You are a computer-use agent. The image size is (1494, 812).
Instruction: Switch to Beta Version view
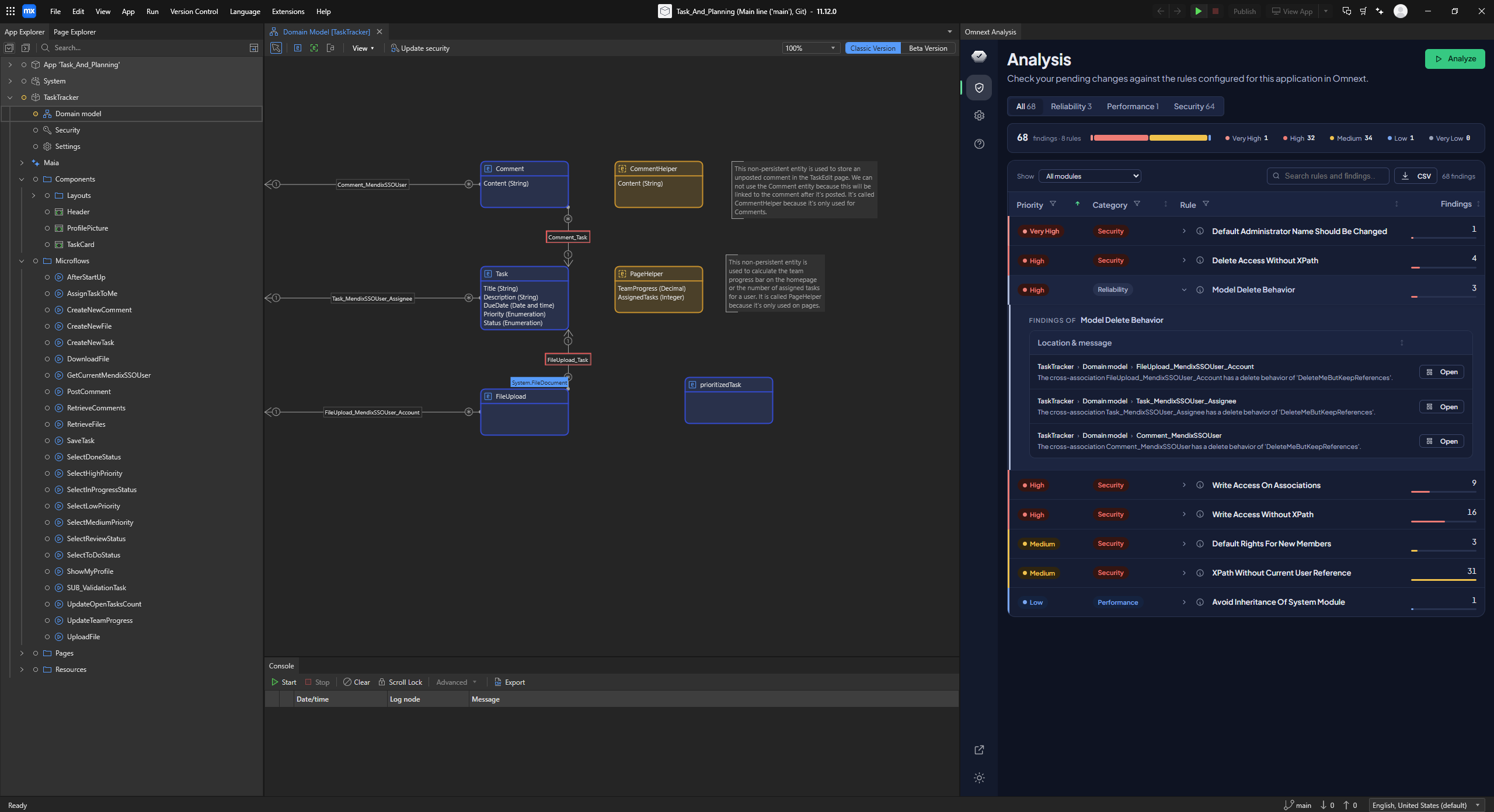click(x=928, y=48)
